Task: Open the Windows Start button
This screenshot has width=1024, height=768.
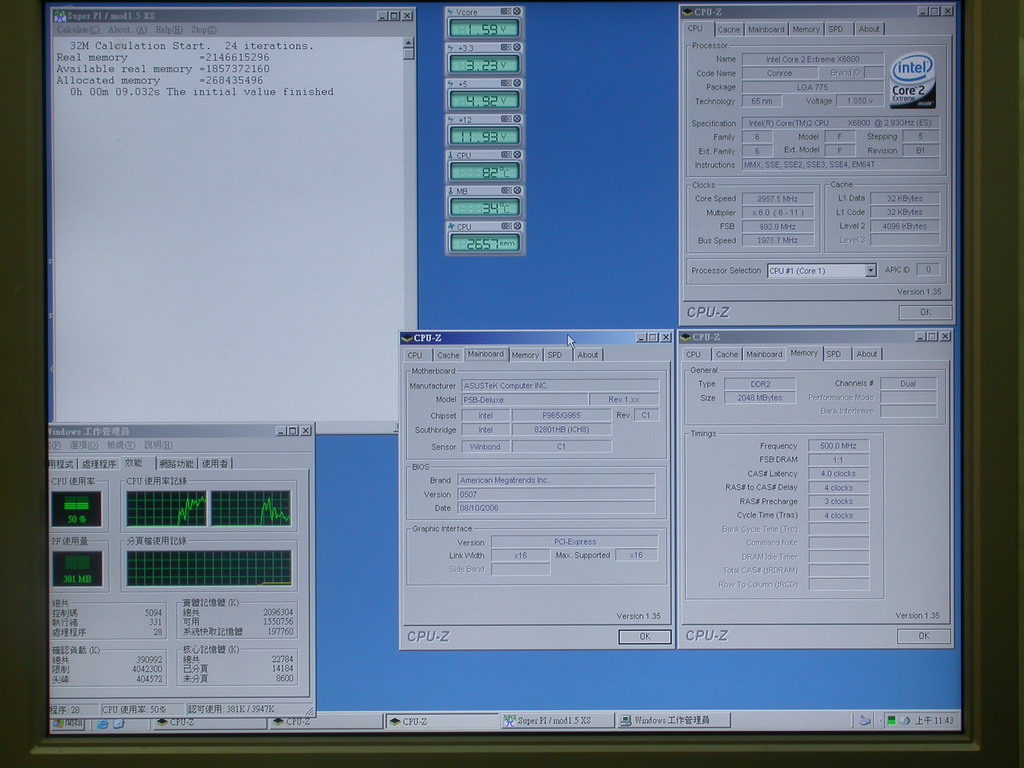Action: (68, 723)
